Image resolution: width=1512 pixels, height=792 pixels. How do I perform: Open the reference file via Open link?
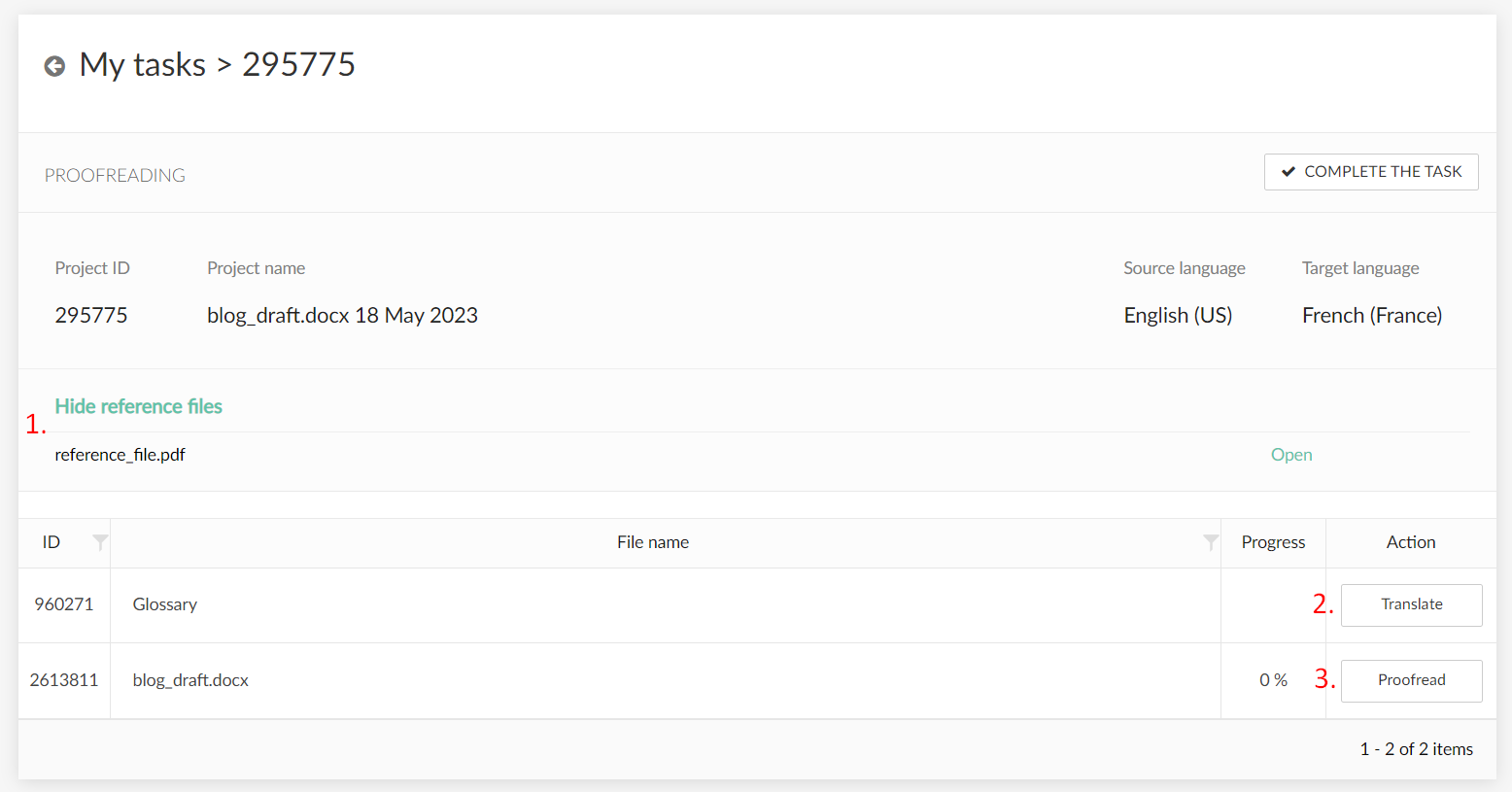(1290, 455)
